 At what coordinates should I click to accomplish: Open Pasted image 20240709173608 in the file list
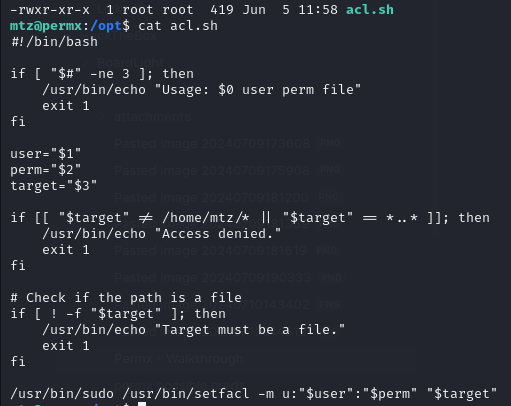coord(212,144)
